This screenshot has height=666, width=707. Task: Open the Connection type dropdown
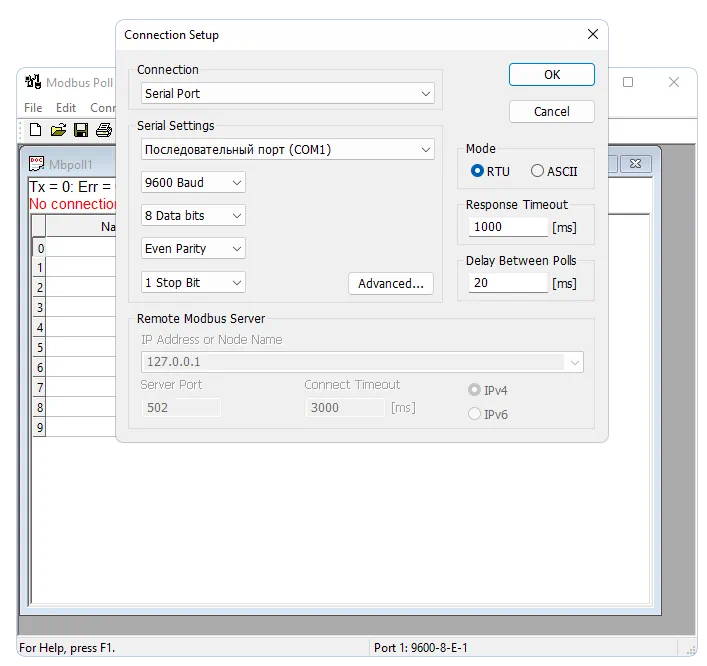287,94
